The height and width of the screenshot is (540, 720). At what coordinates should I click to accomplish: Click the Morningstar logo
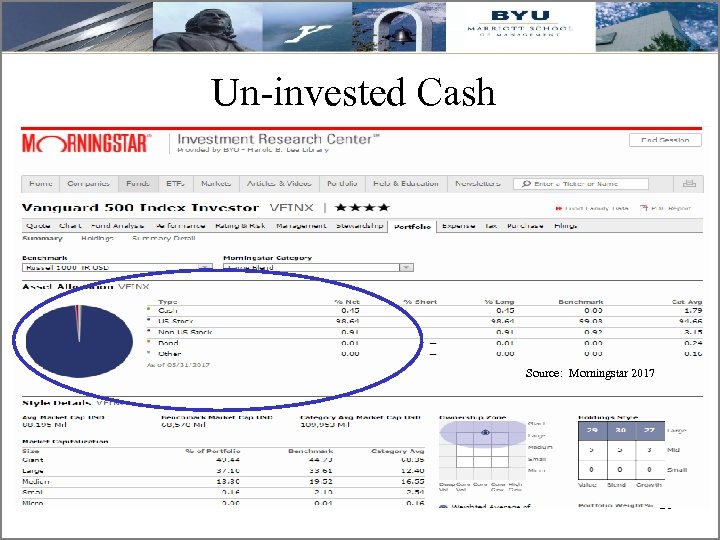86,143
